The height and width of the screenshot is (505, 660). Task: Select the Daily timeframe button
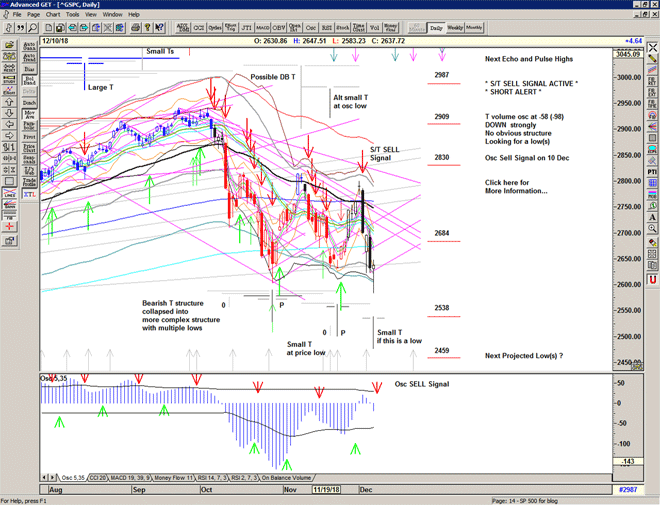(435, 28)
